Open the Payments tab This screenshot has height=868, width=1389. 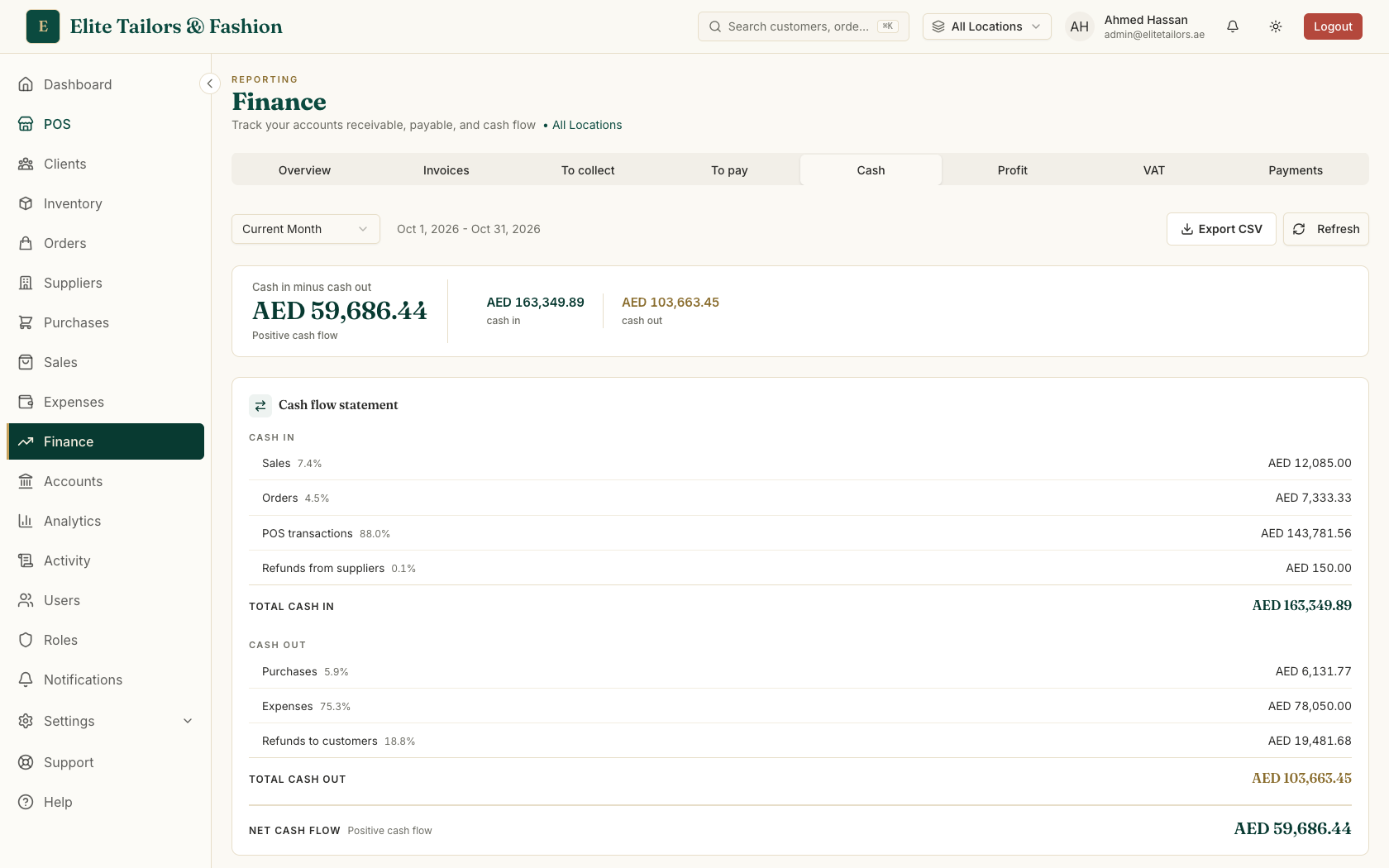[1296, 170]
